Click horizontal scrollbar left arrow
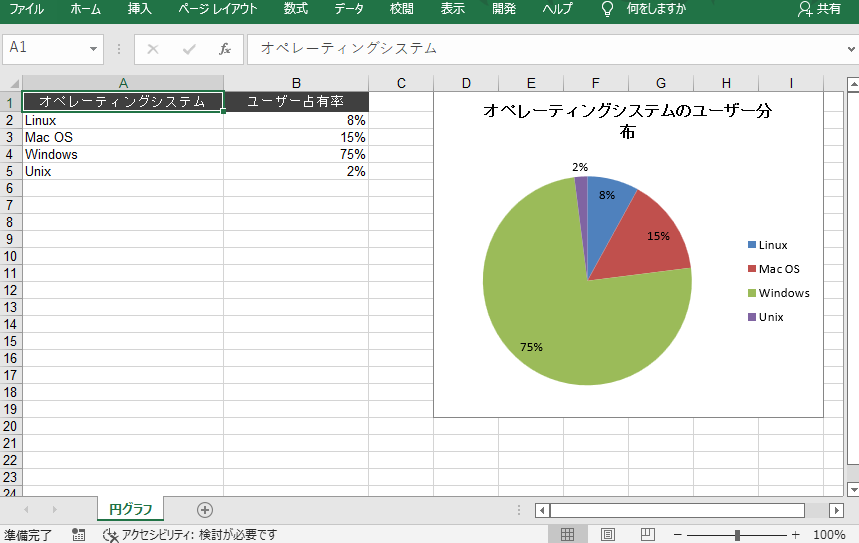Viewport: 859px width, 543px height. 542,511
